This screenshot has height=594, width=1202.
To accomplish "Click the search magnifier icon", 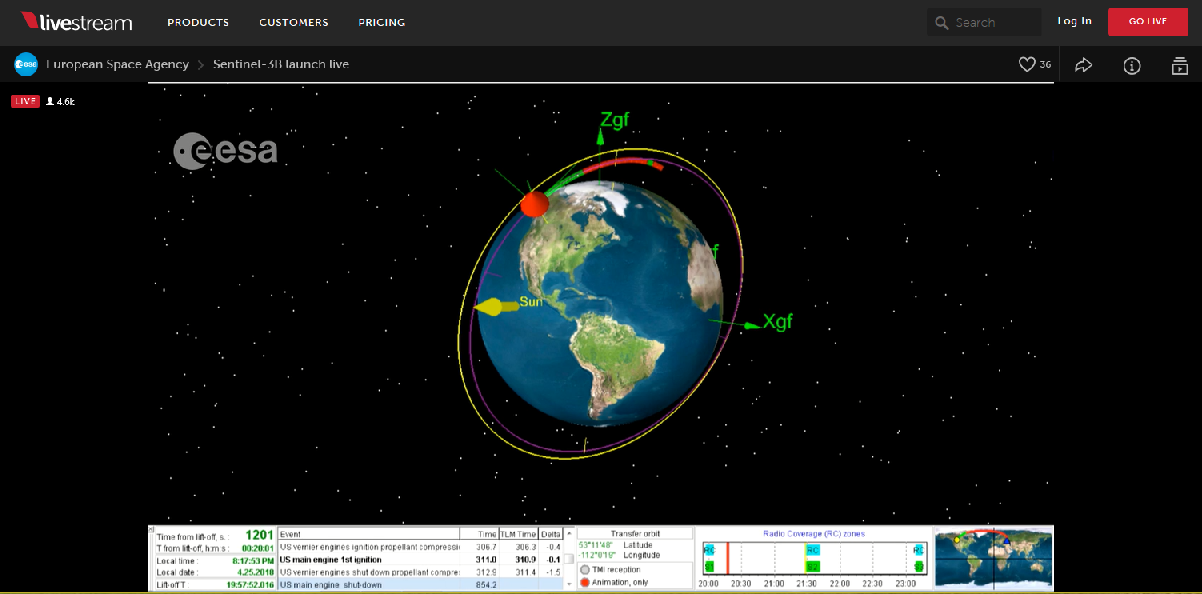I will click(941, 22).
